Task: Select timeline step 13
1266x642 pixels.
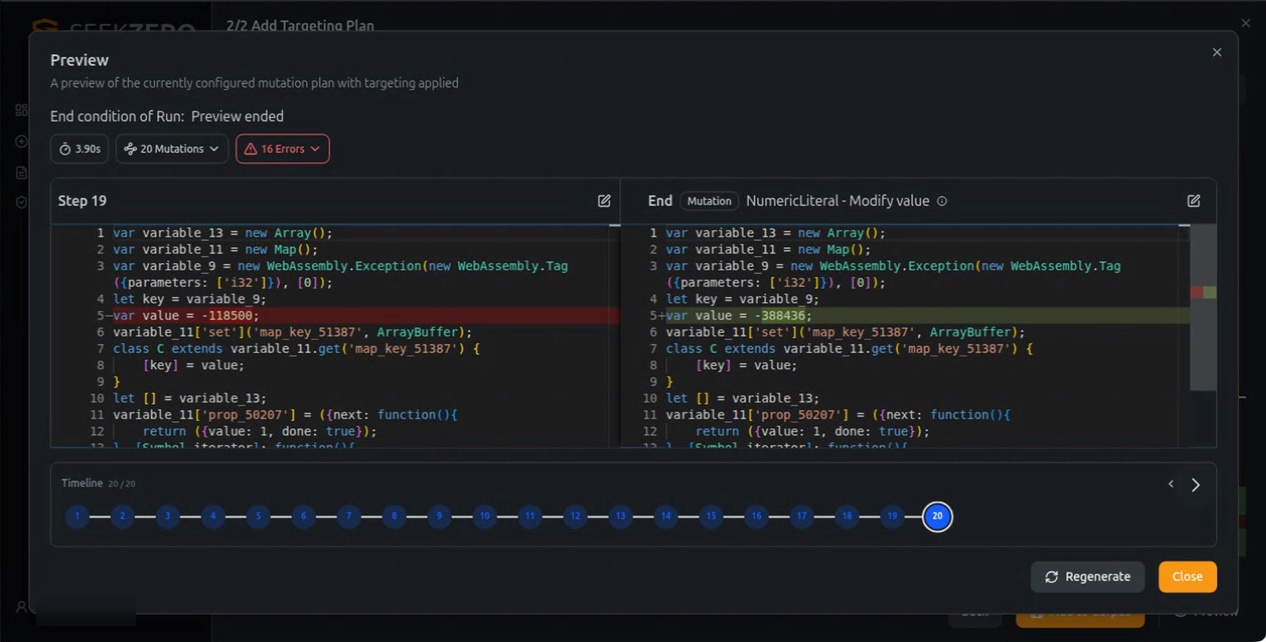Action: point(620,517)
